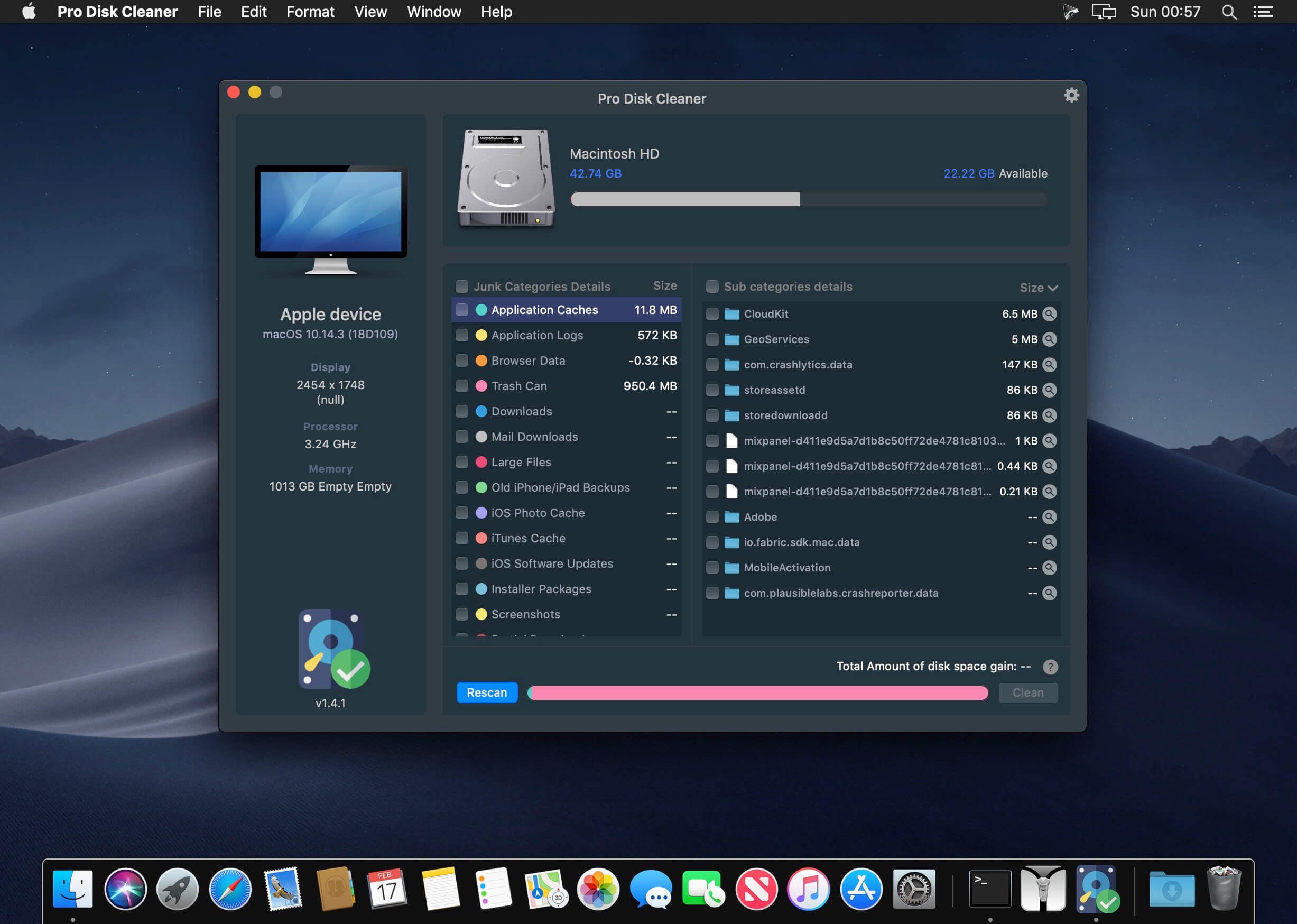Image resolution: width=1297 pixels, height=924 pixels.
Task: Click the help question mark icon
Action: (x=1050, y=666)
